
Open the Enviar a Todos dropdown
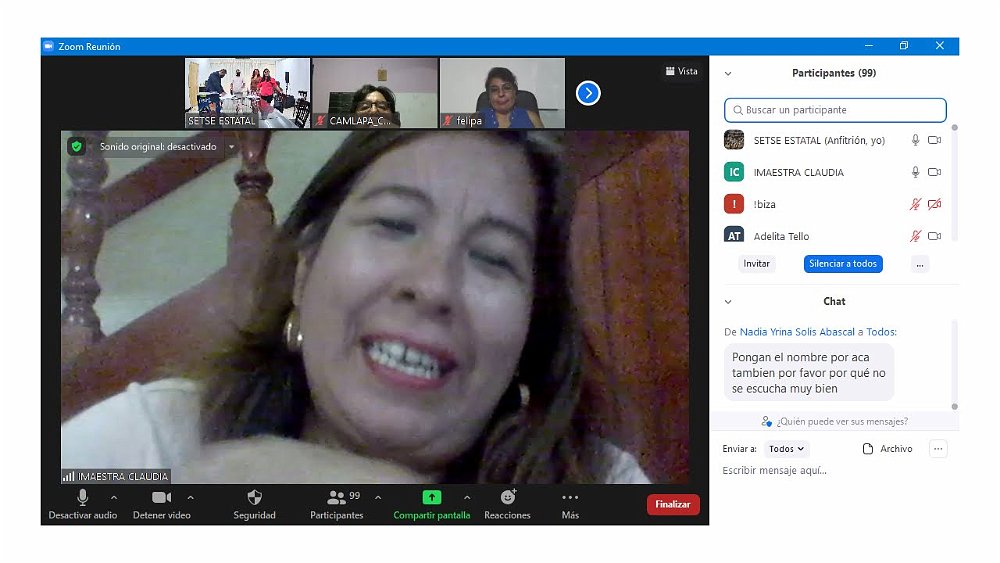[x=787, y=449]
